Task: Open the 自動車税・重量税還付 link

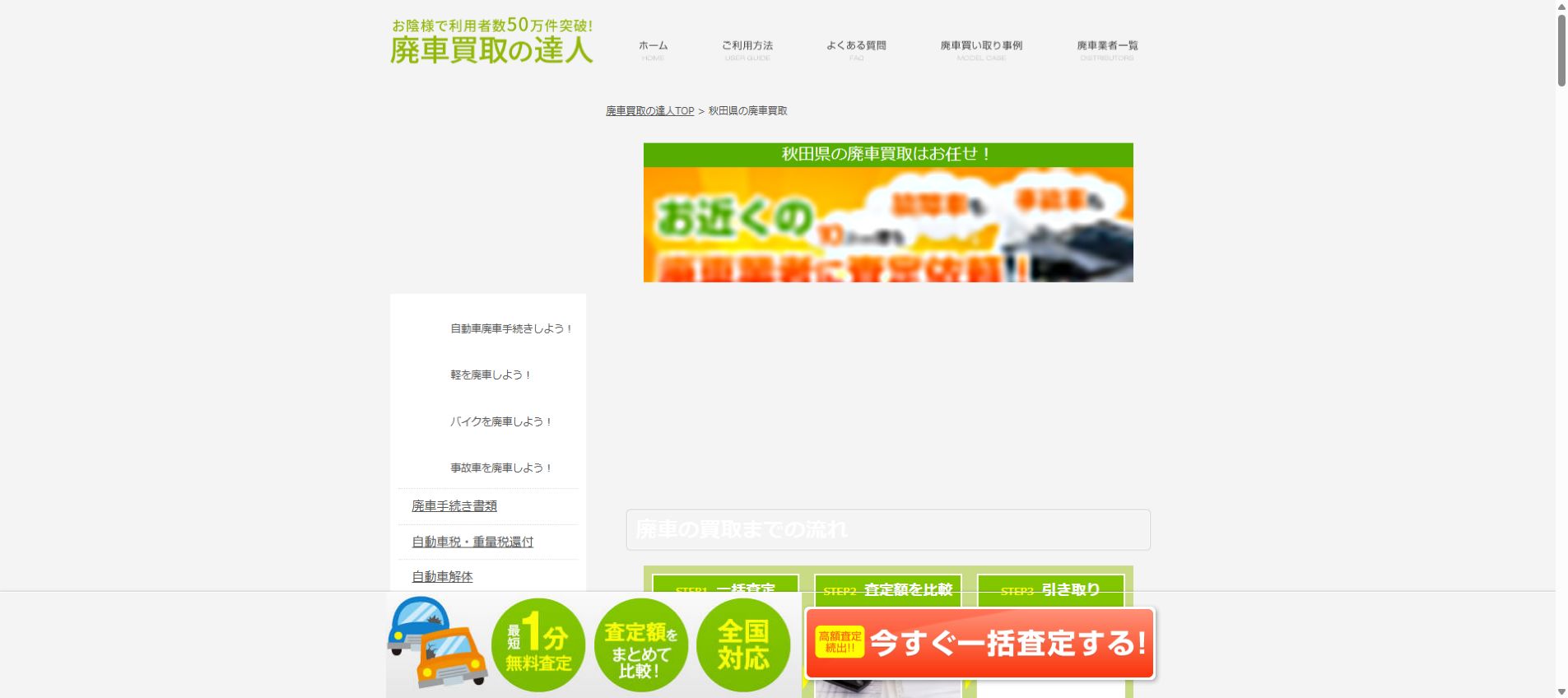Action: 472,542
